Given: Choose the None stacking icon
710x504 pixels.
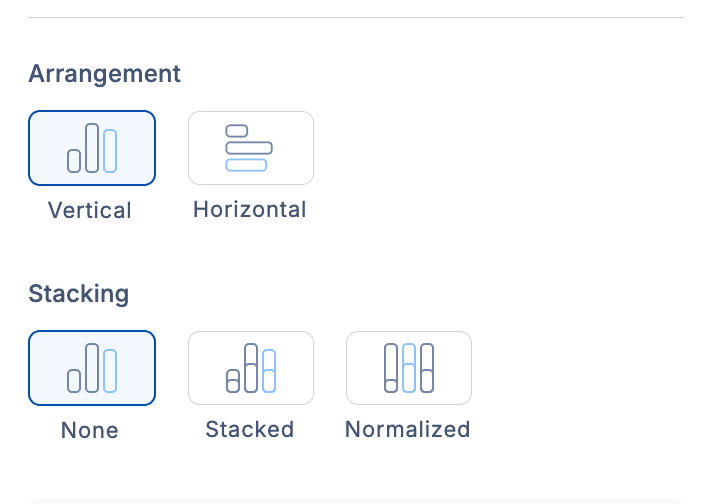Looking at the screenshot, I should tap(92, 368).
